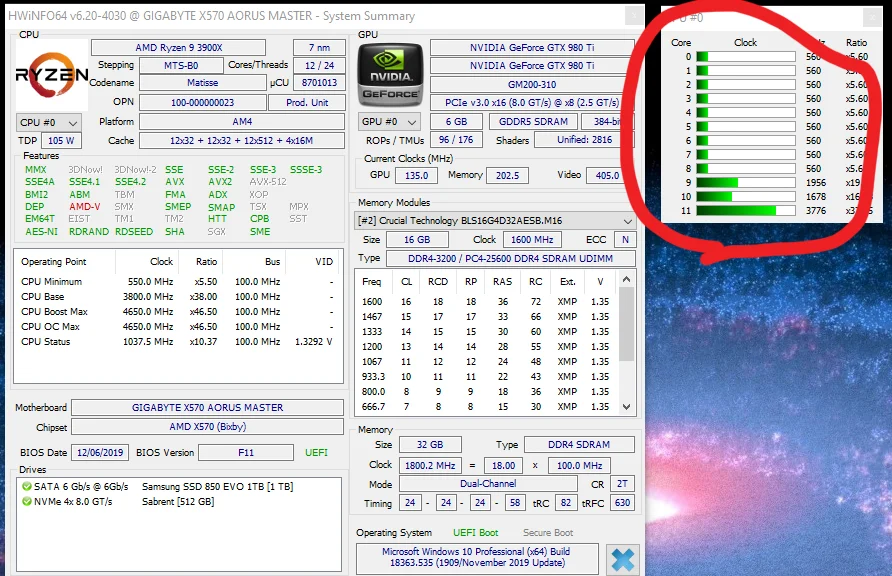This screenshot has width=892, height=576.
Task: Click the 12 / 24 cores/threads field
Action: coord(319,65)
